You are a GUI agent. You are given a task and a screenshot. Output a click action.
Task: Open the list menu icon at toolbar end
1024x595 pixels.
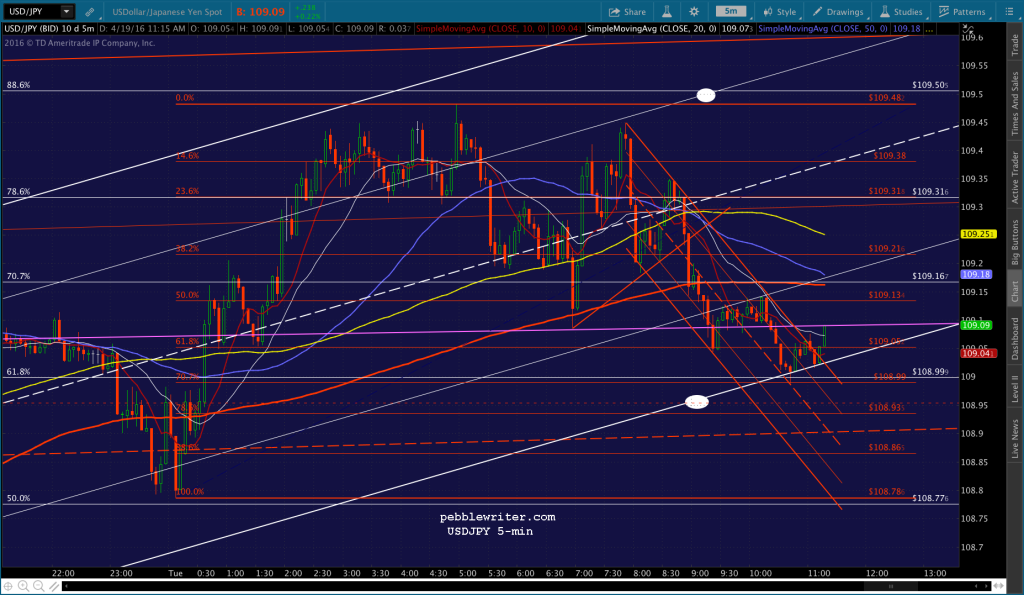(x=1008, y=12)
